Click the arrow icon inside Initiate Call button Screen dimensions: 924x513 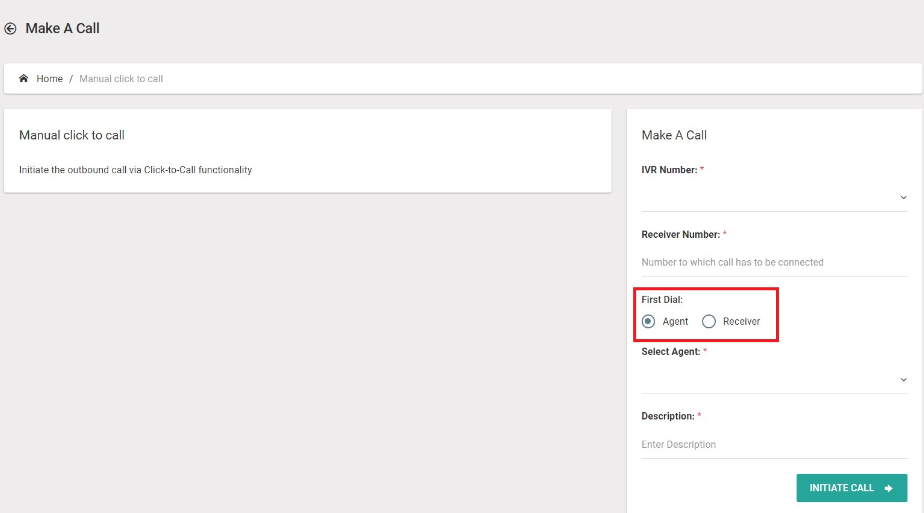889,488
